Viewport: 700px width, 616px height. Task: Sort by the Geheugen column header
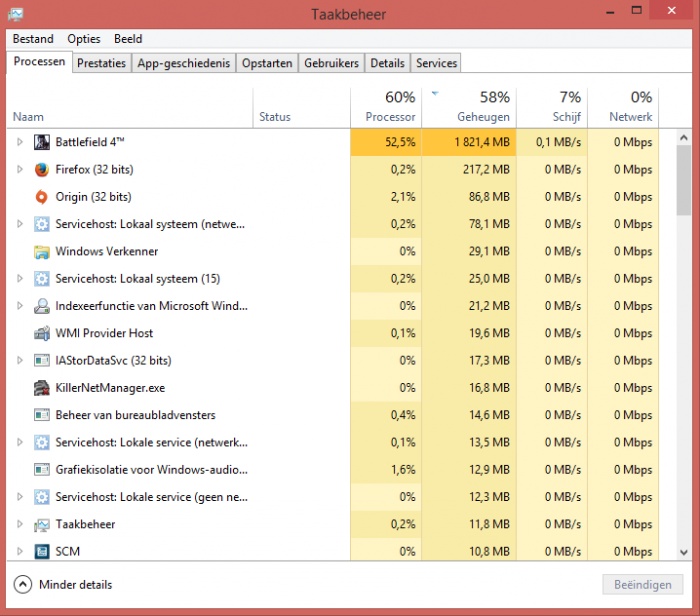(x=469, y=108)
